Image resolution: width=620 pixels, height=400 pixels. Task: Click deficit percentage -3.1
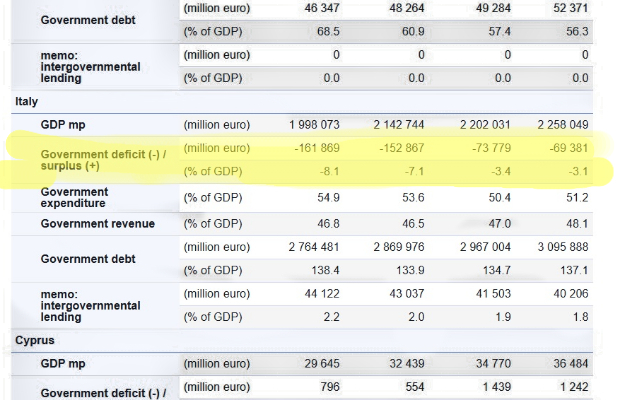(x=578, y=172)
